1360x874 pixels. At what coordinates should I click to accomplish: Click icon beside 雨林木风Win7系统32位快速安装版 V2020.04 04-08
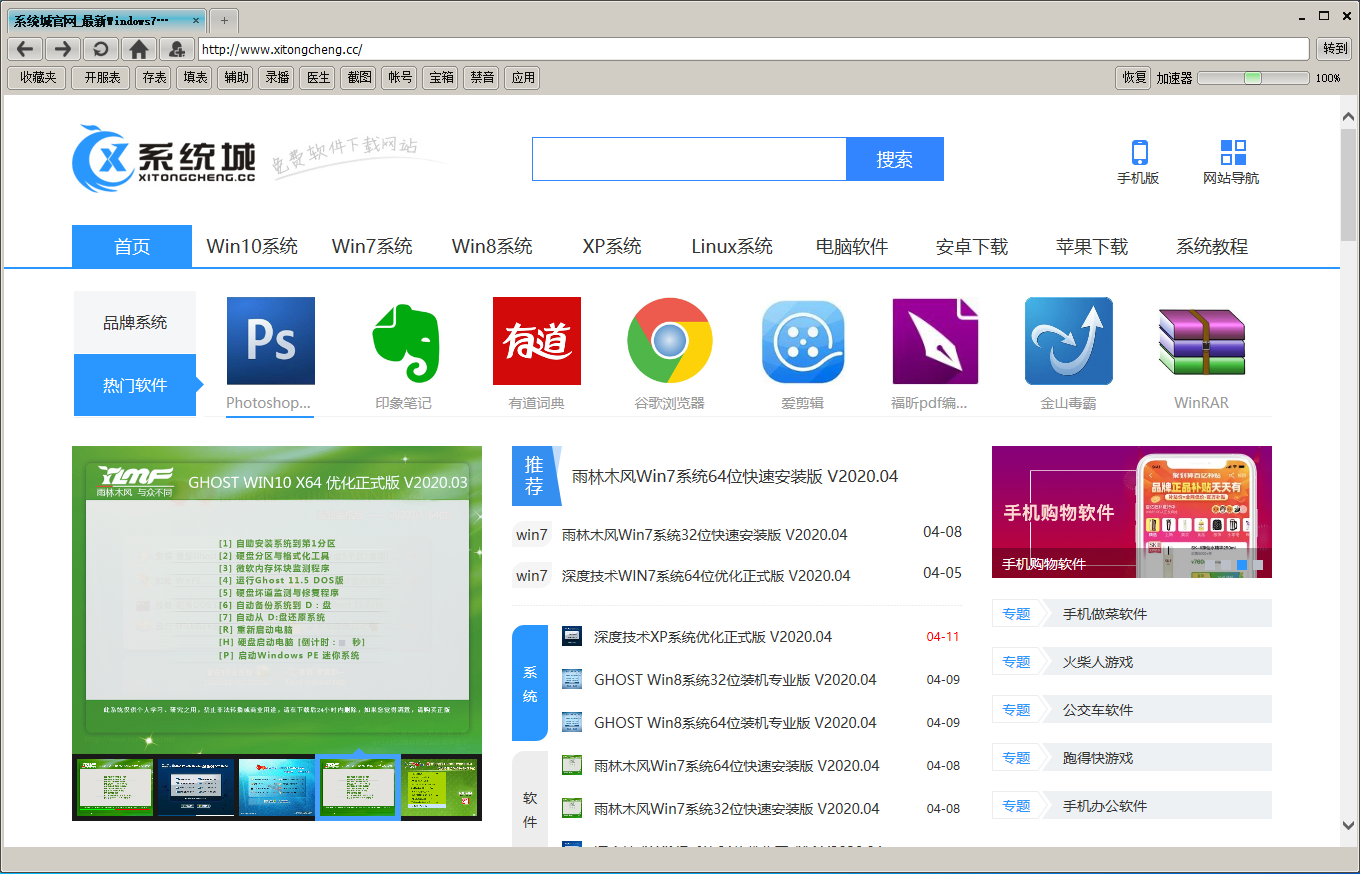(572, 808)
